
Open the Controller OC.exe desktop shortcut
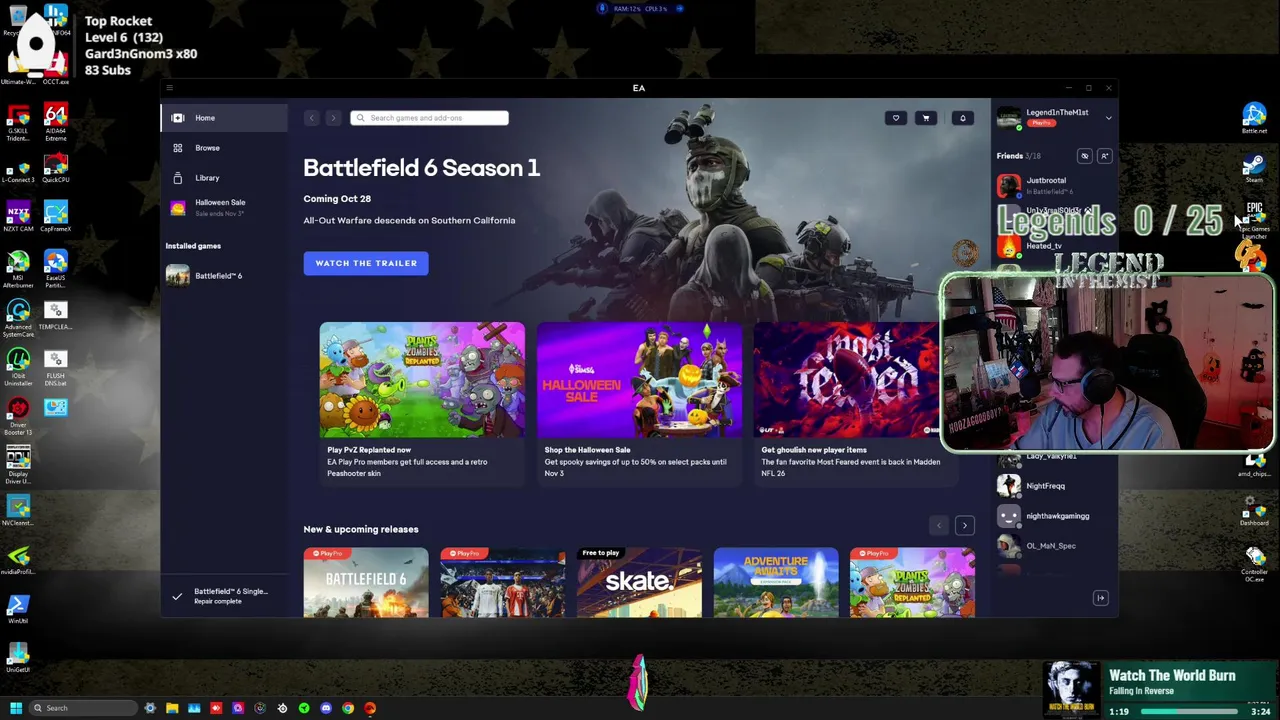pyautogui.click(x=1254, y=564)
